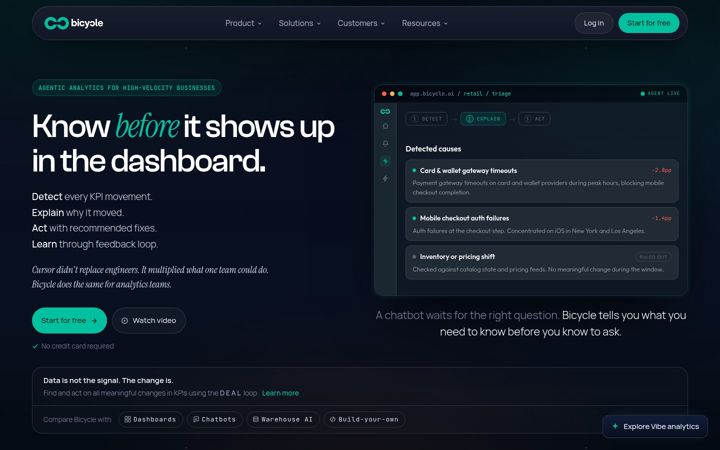
Task: Compare Bicycle with Warehouse AI
Action: click(282, 419)
